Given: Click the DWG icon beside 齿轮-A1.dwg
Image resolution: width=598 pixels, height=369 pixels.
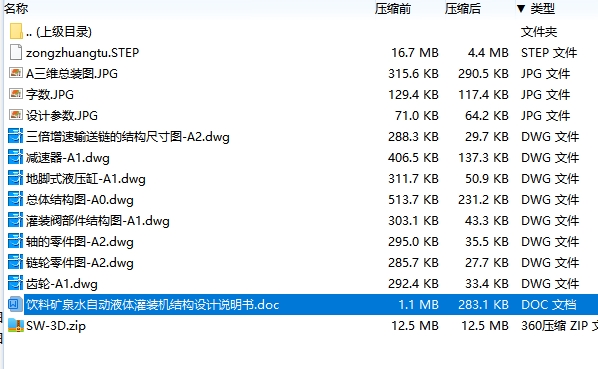Looking at the screenshot, I should click(x=15, y=283).
